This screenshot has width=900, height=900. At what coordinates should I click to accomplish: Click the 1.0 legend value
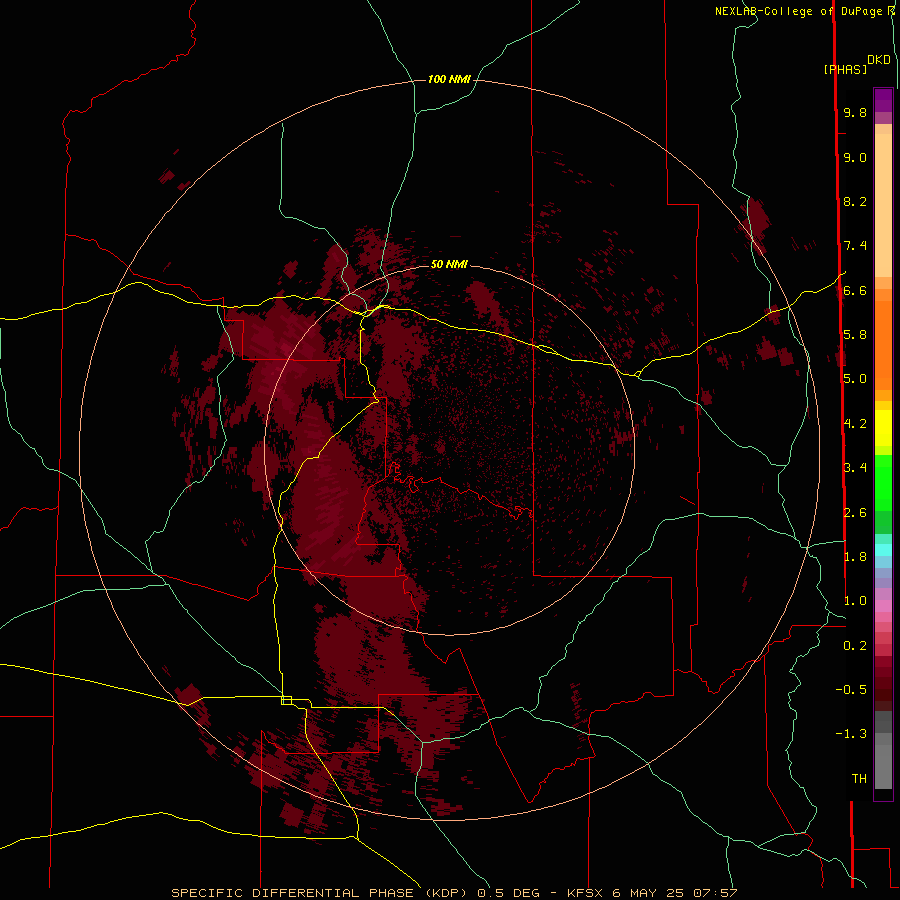click(x=855, y=600)
